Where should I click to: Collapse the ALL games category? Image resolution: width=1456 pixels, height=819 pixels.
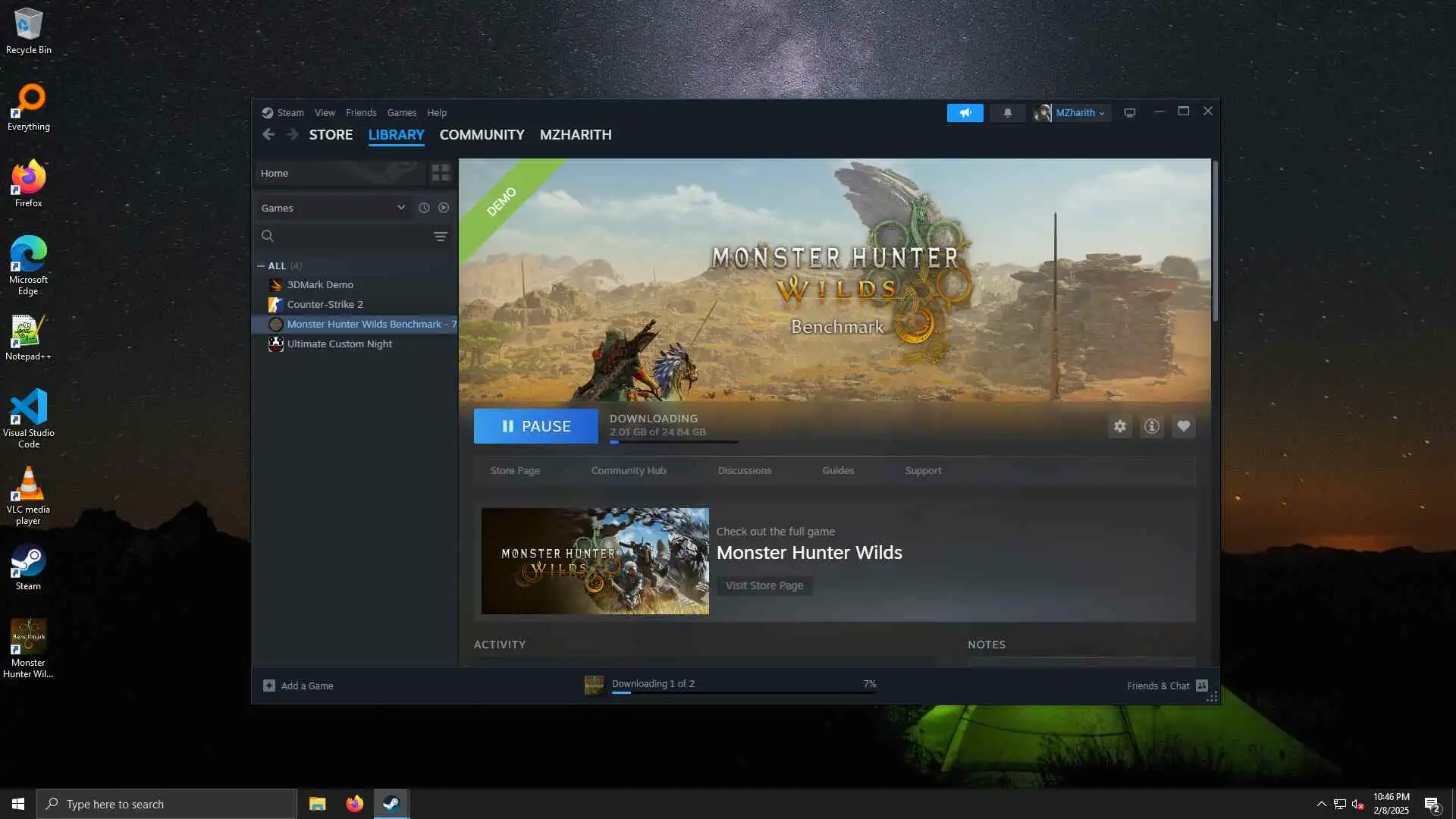[x=261, y=266]
